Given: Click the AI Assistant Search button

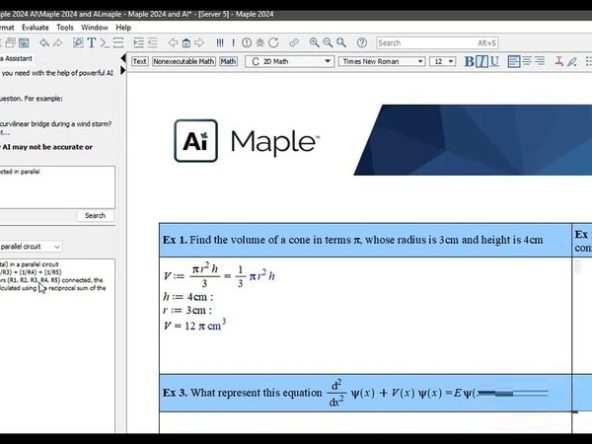Looking at the screenshot, I should click(95, 216).
